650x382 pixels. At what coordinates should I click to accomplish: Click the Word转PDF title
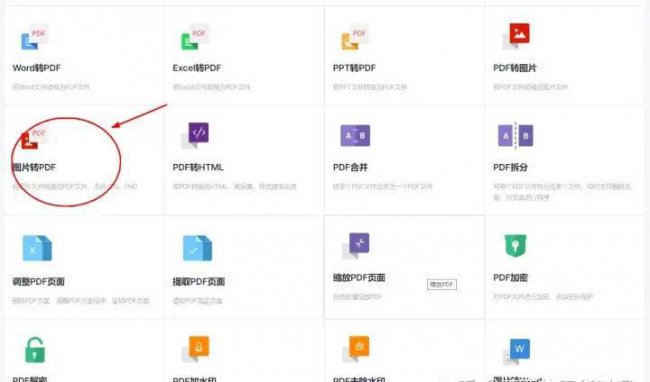pyautogui.click(x=36, y=68)
